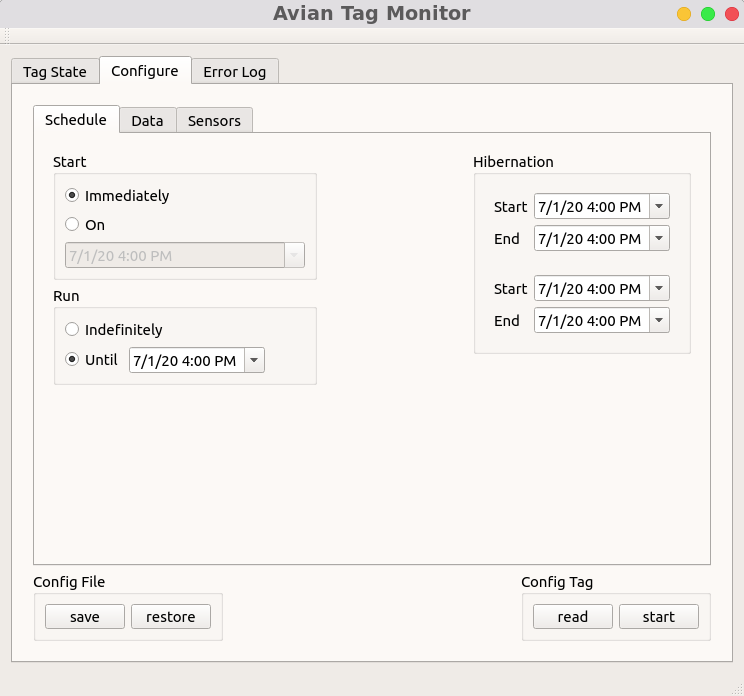Viewport: 744px width, 696px height.
Task: Click the Run group label
Action: tap(66, 296)
